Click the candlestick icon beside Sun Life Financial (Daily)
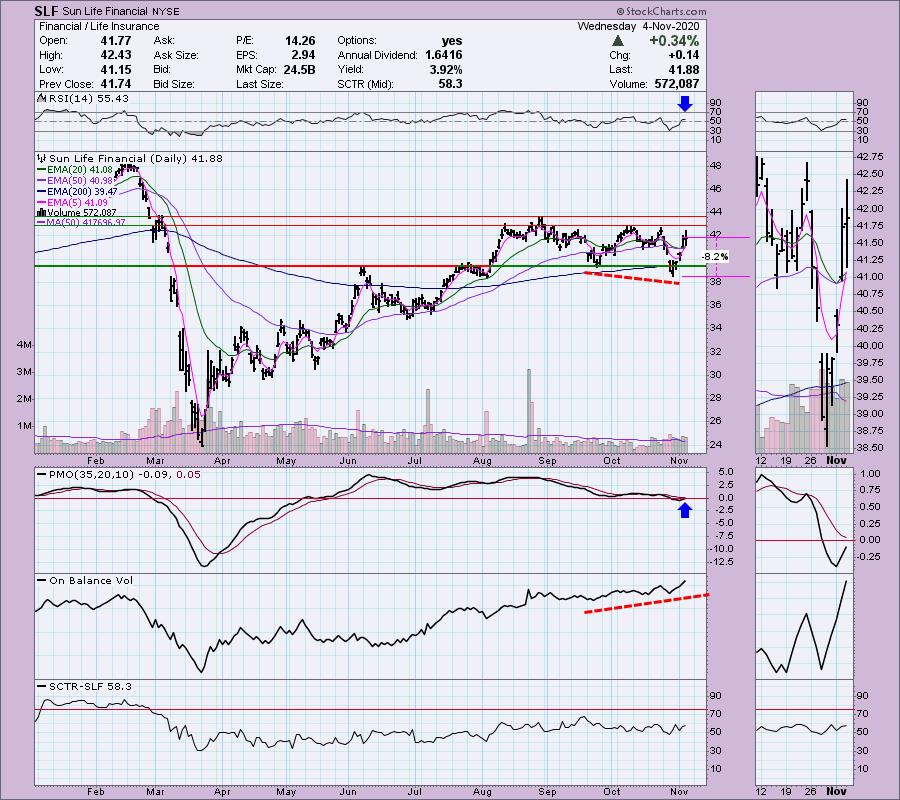This screenshot has height=800, width=900. (42, 158)
